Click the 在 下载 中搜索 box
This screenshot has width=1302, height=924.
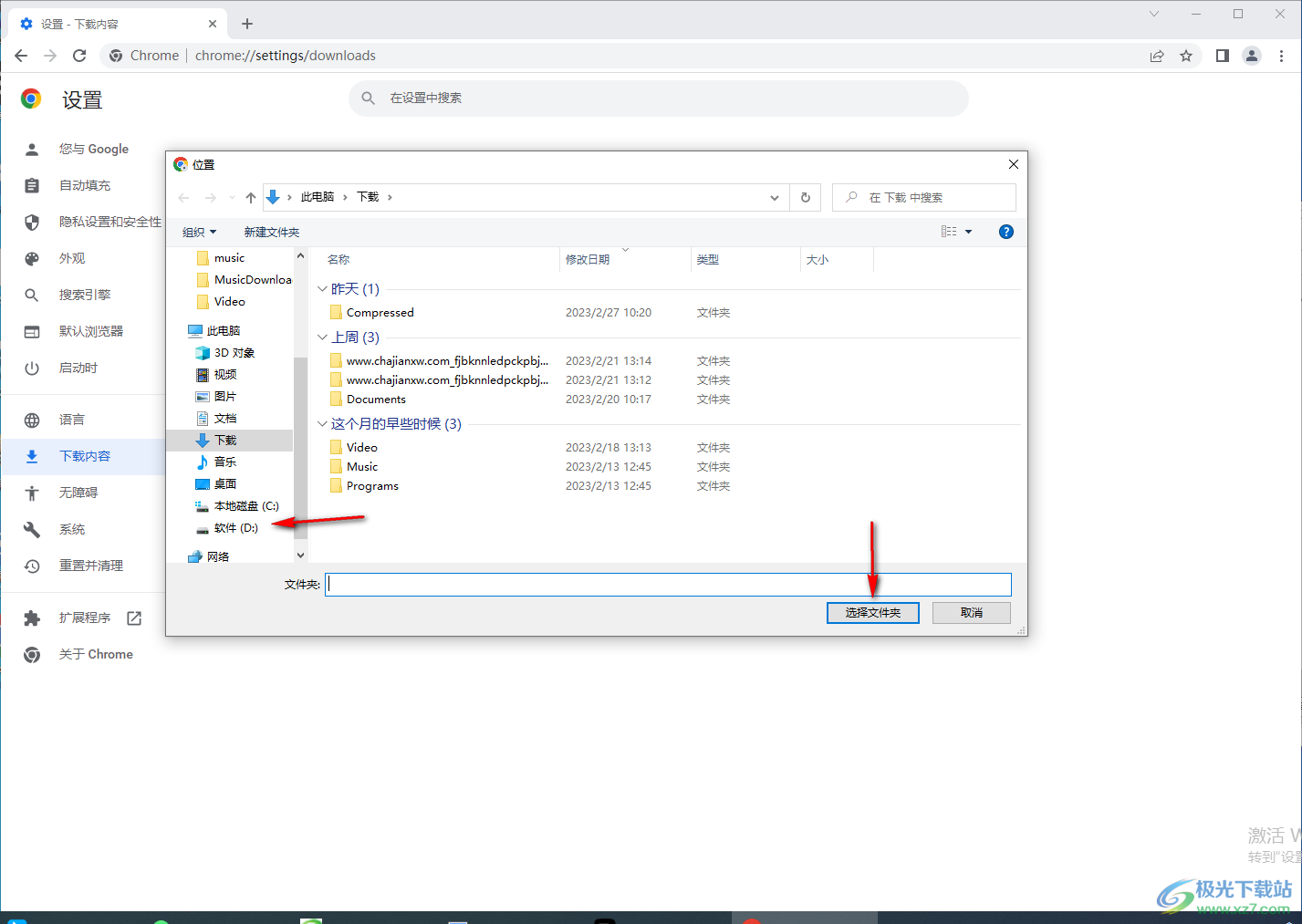tap(924, 197)
